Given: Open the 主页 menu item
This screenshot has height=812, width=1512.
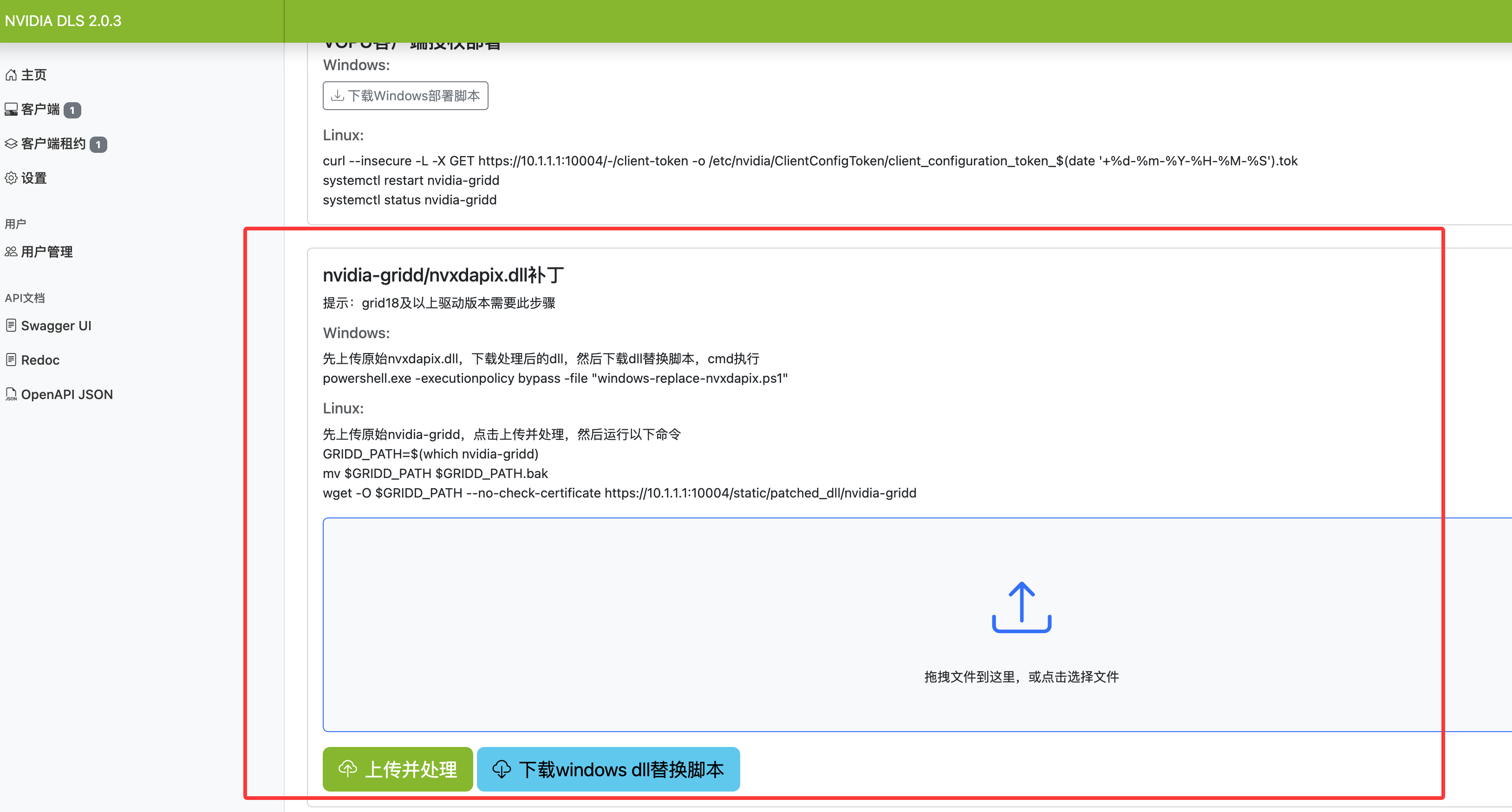Looking at the screenshot, I should [x=33, y=75].
